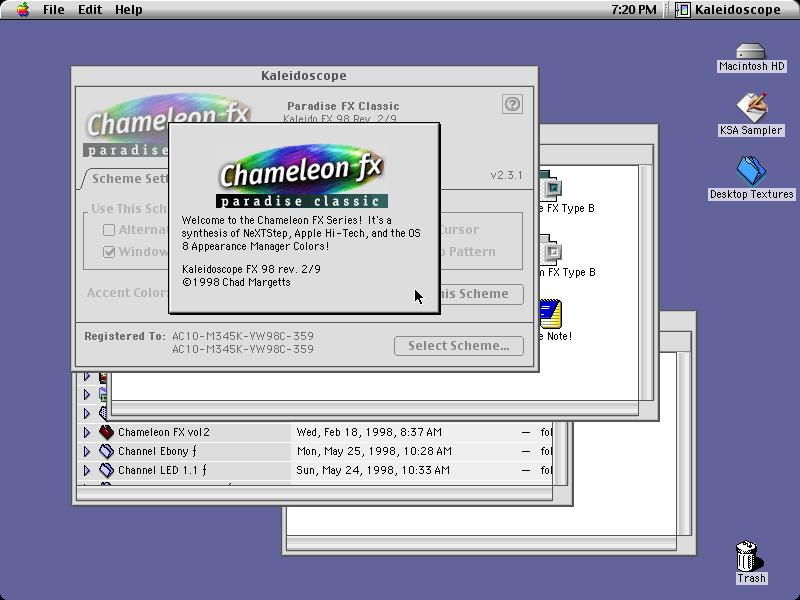
Task: Select the Desktop Textures folder icon
Action: (x=751, y=171)
